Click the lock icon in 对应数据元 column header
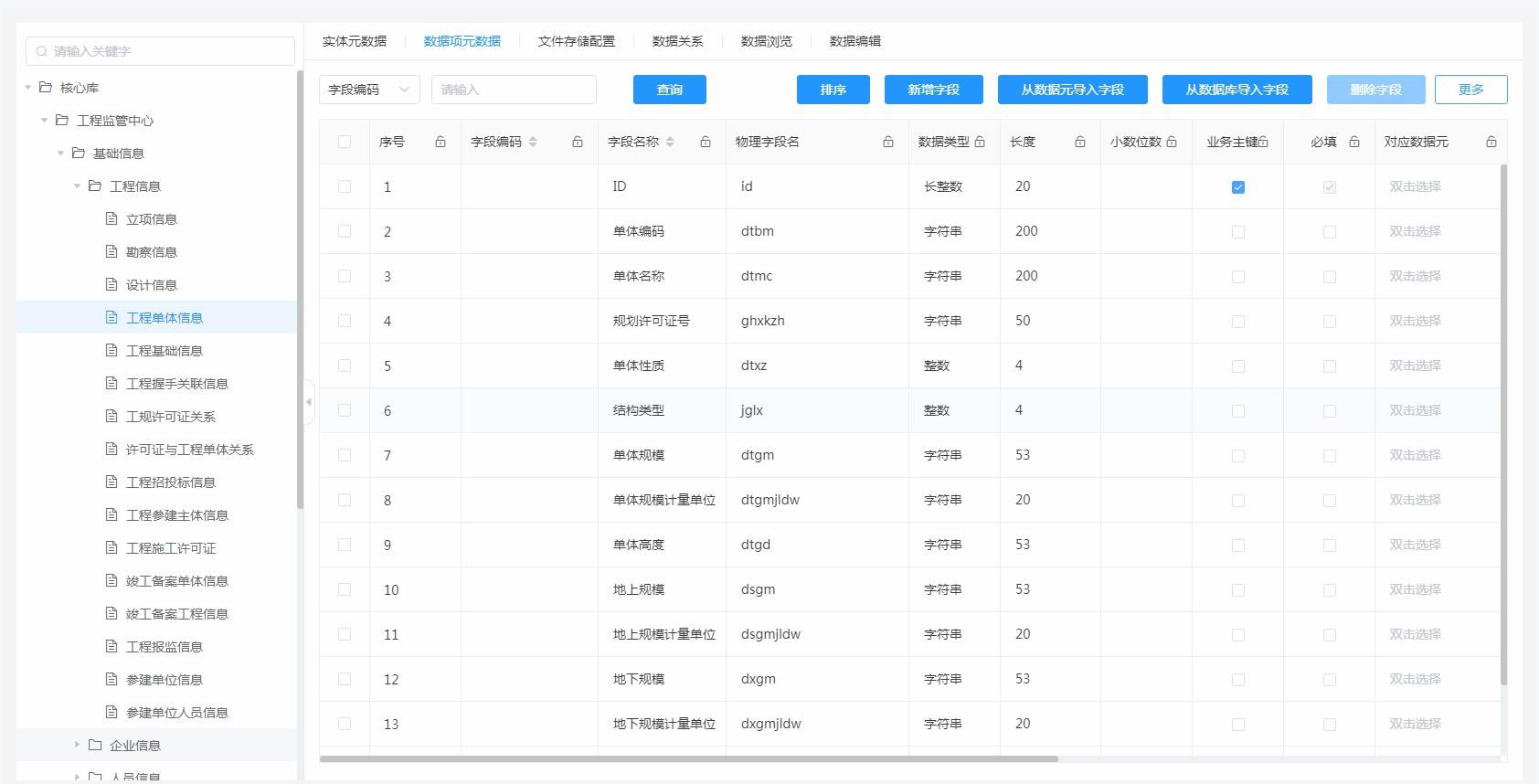Image resolution: width=1539 pixels, height=784 pixels. 1491,142
